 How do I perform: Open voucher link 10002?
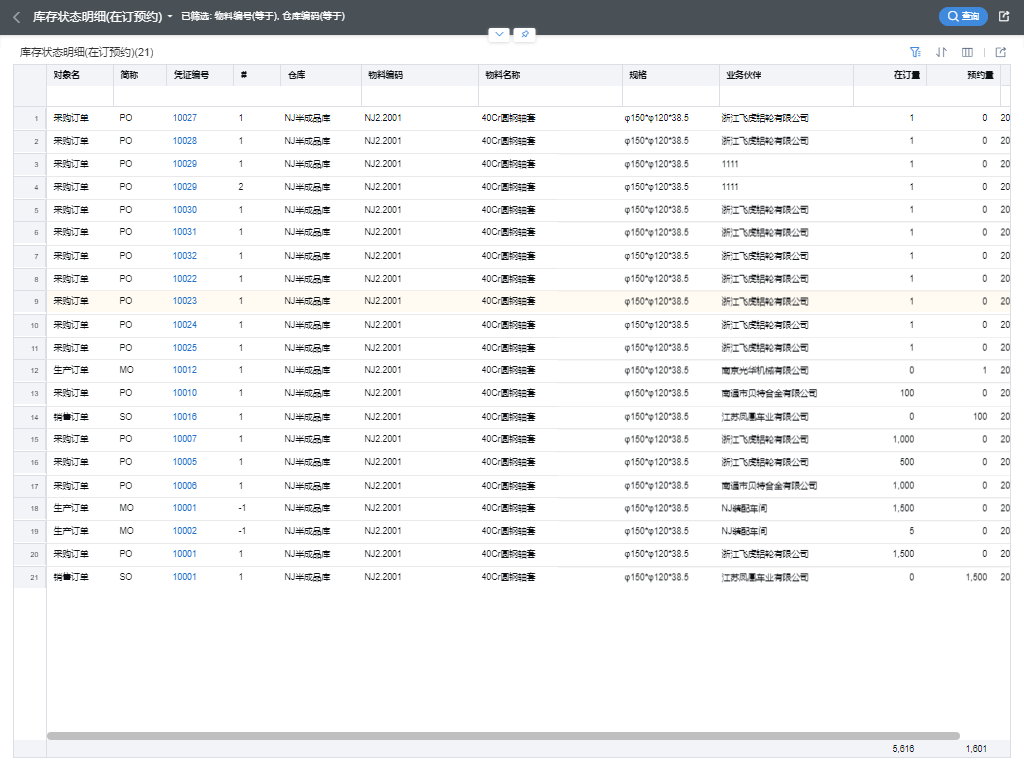click(185, 531)
